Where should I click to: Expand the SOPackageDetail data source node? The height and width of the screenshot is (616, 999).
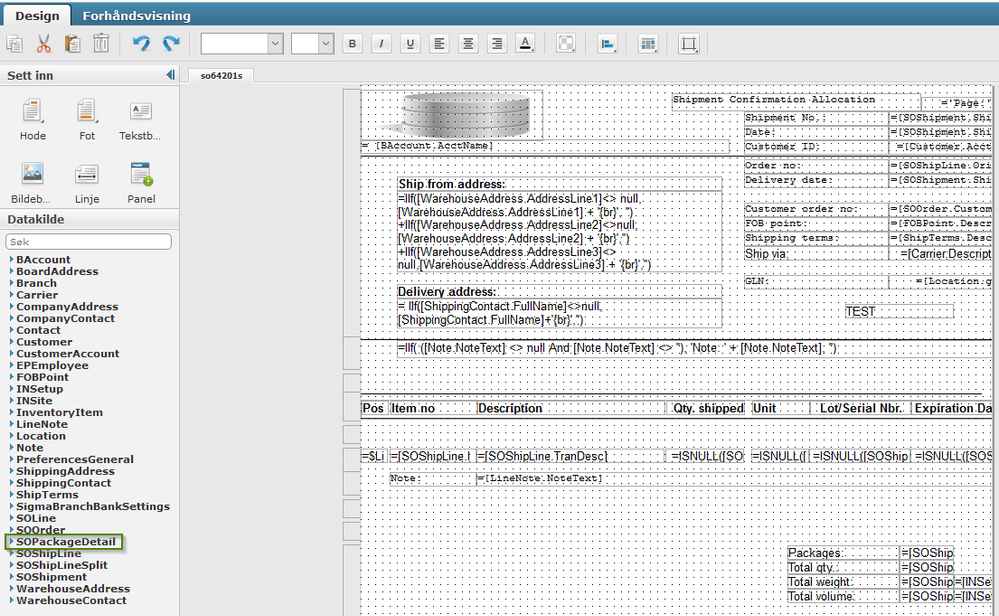click(11, 542)
